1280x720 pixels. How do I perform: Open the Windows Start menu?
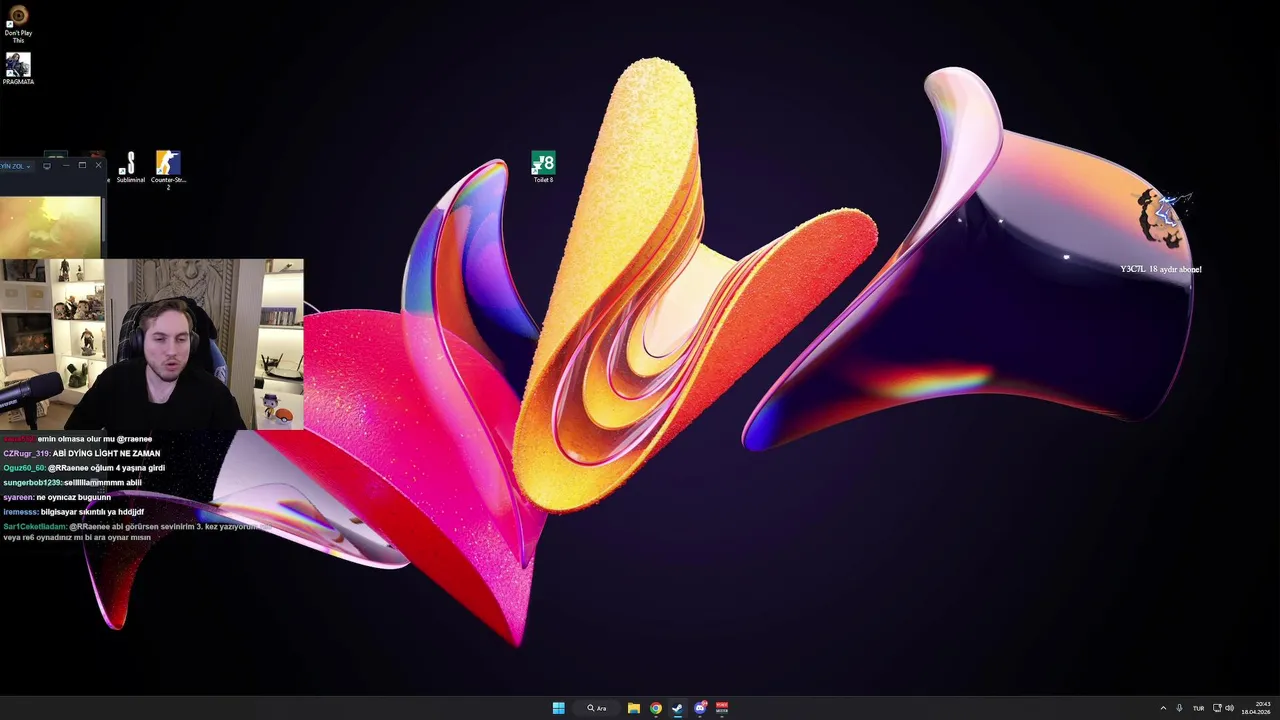tap(558, 708)
